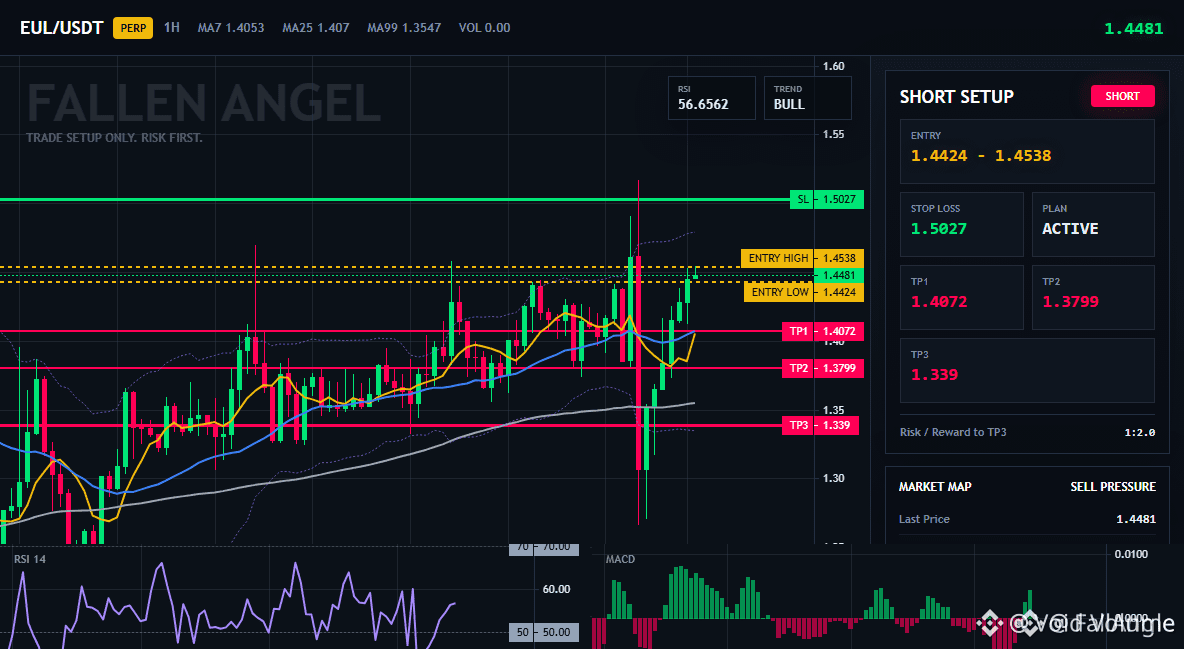Click the MA99 1.3547 indicator
This screenshot has width=1184, height=649.
[404, 28]
